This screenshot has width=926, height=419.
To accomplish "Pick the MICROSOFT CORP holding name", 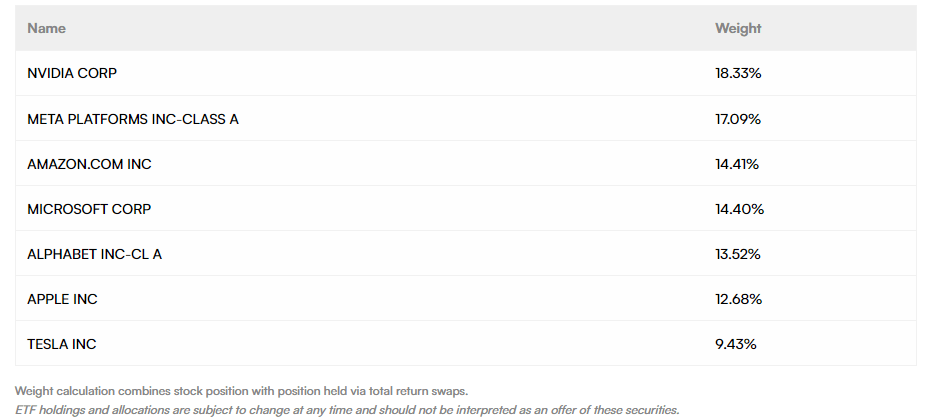I will [x=89, y=209].
